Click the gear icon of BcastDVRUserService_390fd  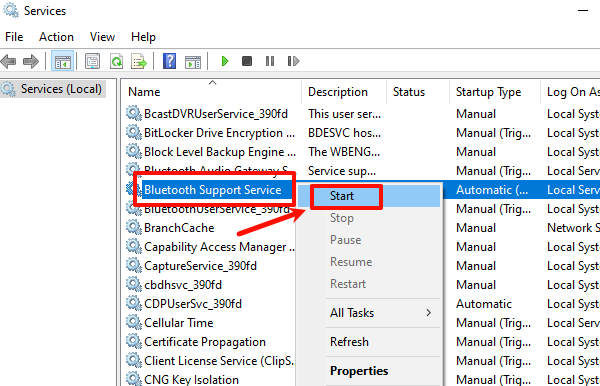click(134, 114)
